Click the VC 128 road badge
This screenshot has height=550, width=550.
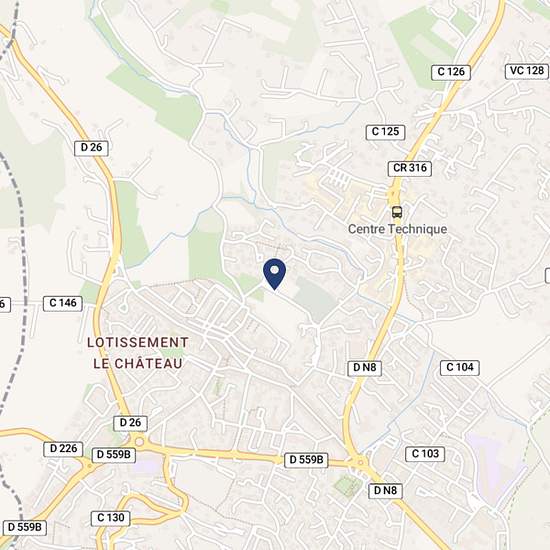tap(527, 71)
